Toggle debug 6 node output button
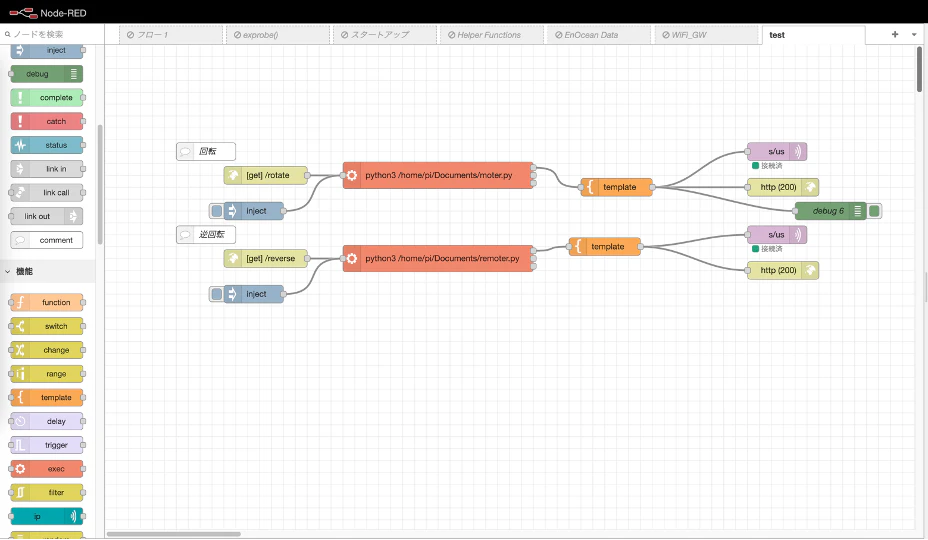The height and width of the screenshot is (540, 928). click(x=874, y=211)
